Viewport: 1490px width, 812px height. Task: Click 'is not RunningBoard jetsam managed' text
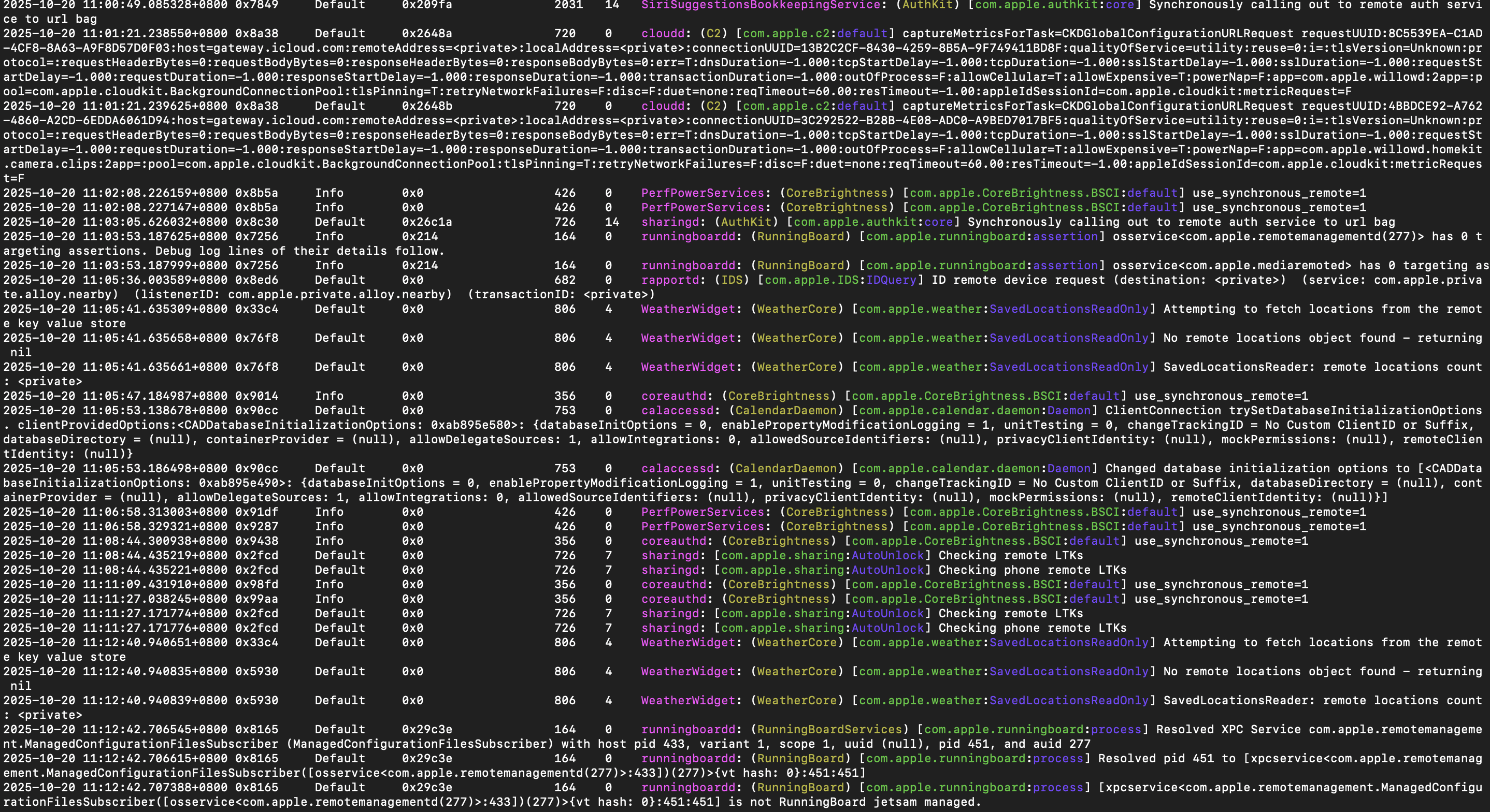coord(854,802)
